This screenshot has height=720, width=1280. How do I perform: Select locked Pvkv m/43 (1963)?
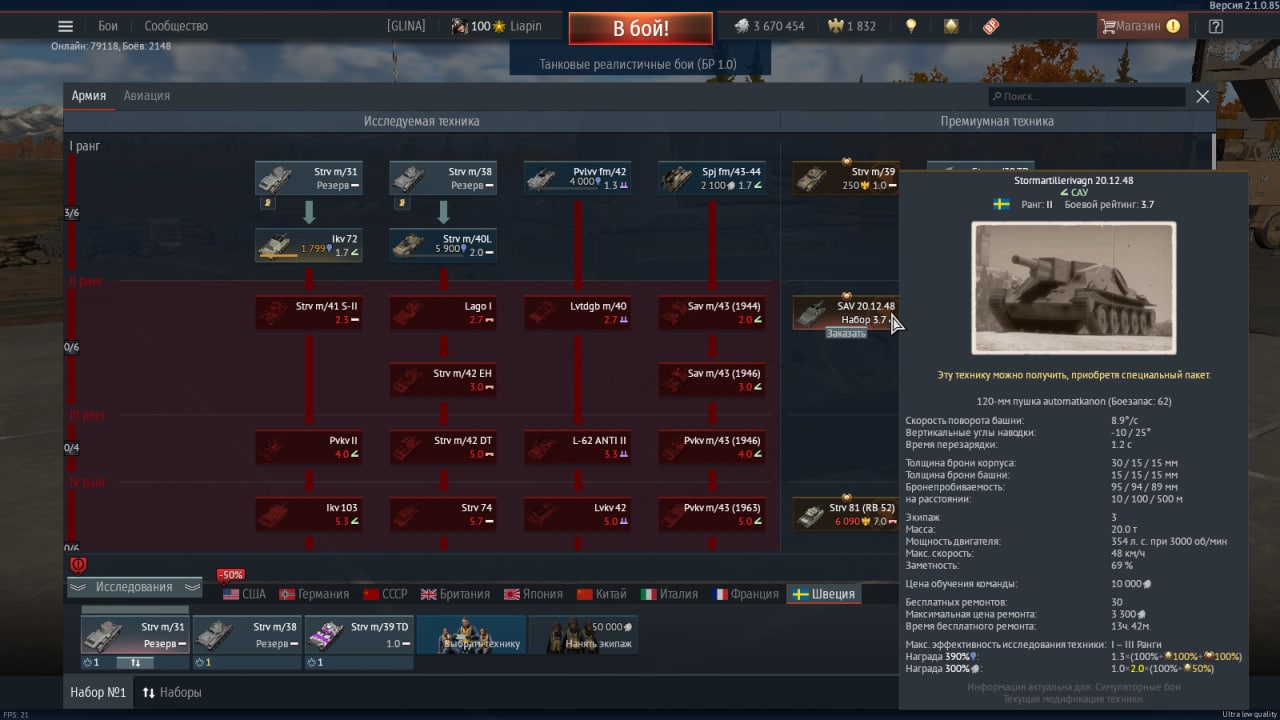[712, 514]
